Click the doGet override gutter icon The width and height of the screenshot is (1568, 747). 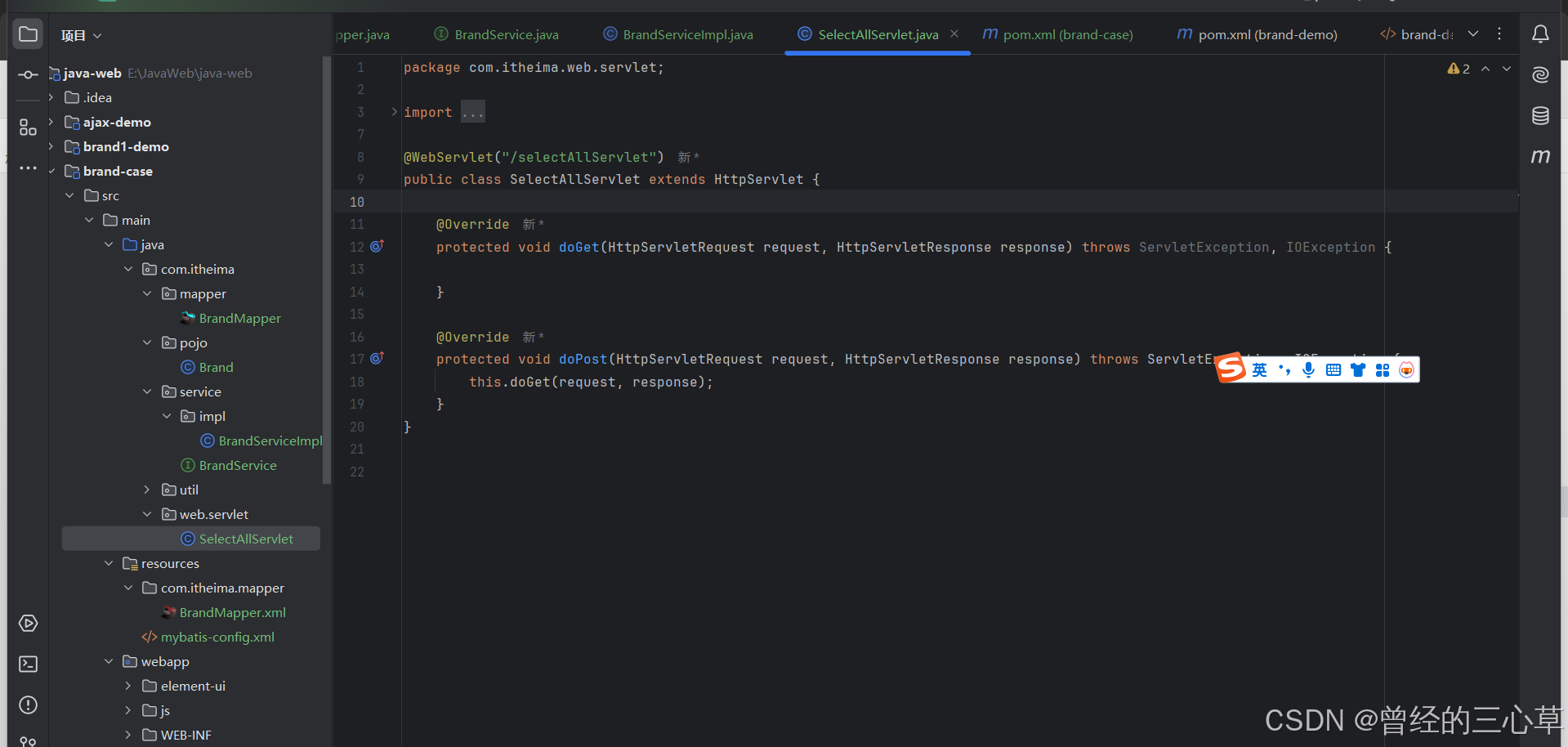click(377, 246)
